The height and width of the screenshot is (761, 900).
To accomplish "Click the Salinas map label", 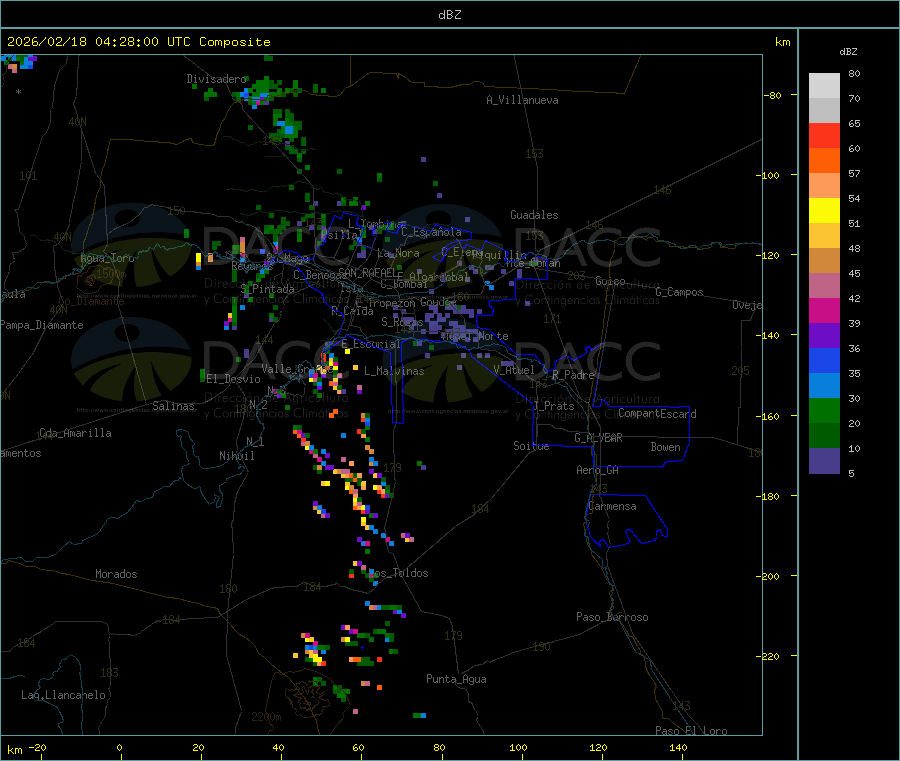I will point(173,406).
